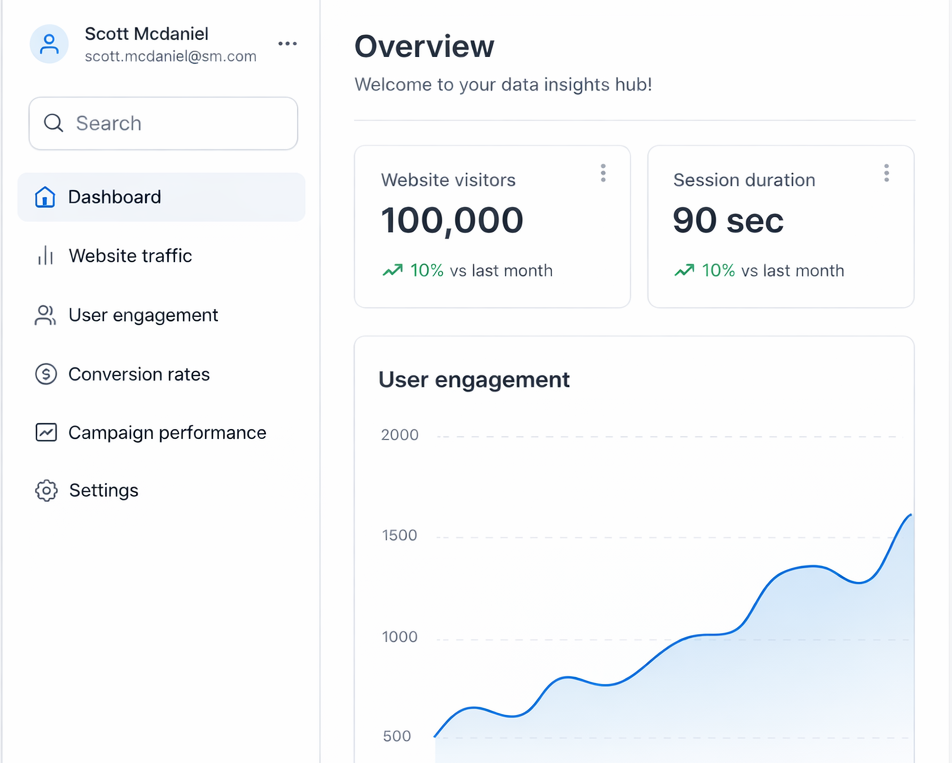Click the Conversion rates dollar icon
This screenshot has width=952, height=763.
(46, 374)
